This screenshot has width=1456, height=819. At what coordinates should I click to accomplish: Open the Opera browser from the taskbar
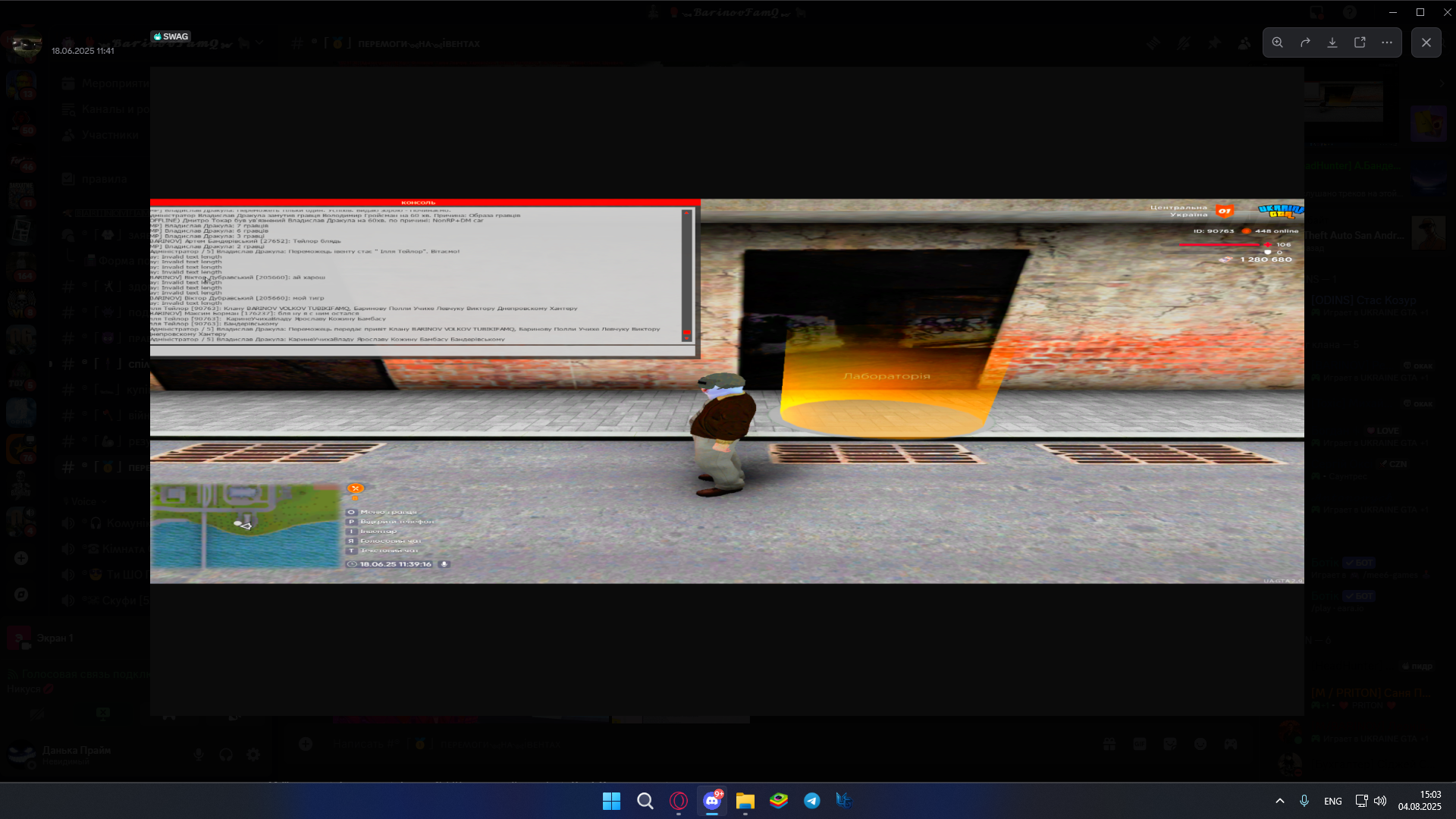coord(679,801)
